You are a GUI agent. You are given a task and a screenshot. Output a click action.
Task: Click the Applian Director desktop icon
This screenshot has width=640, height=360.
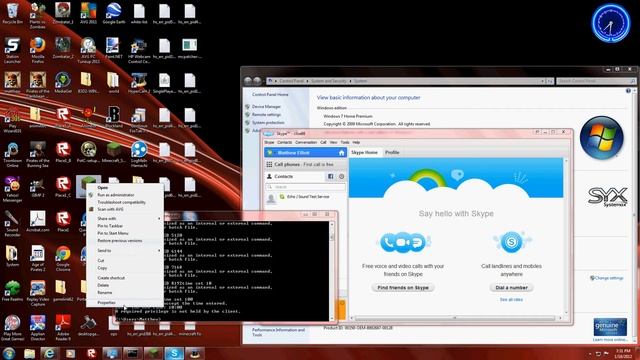tap(38, 328)
